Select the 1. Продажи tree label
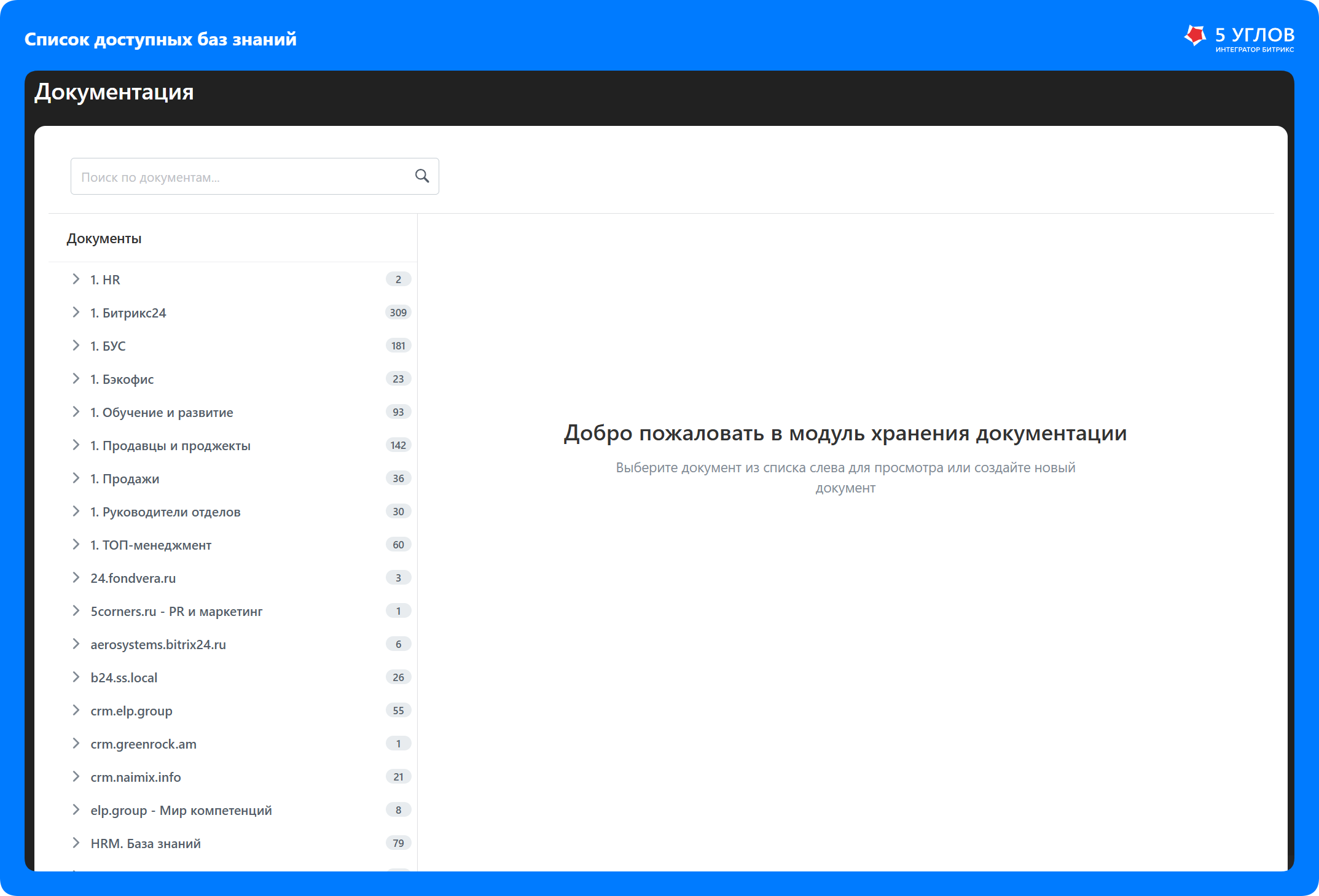 click(x=125, y=478)
